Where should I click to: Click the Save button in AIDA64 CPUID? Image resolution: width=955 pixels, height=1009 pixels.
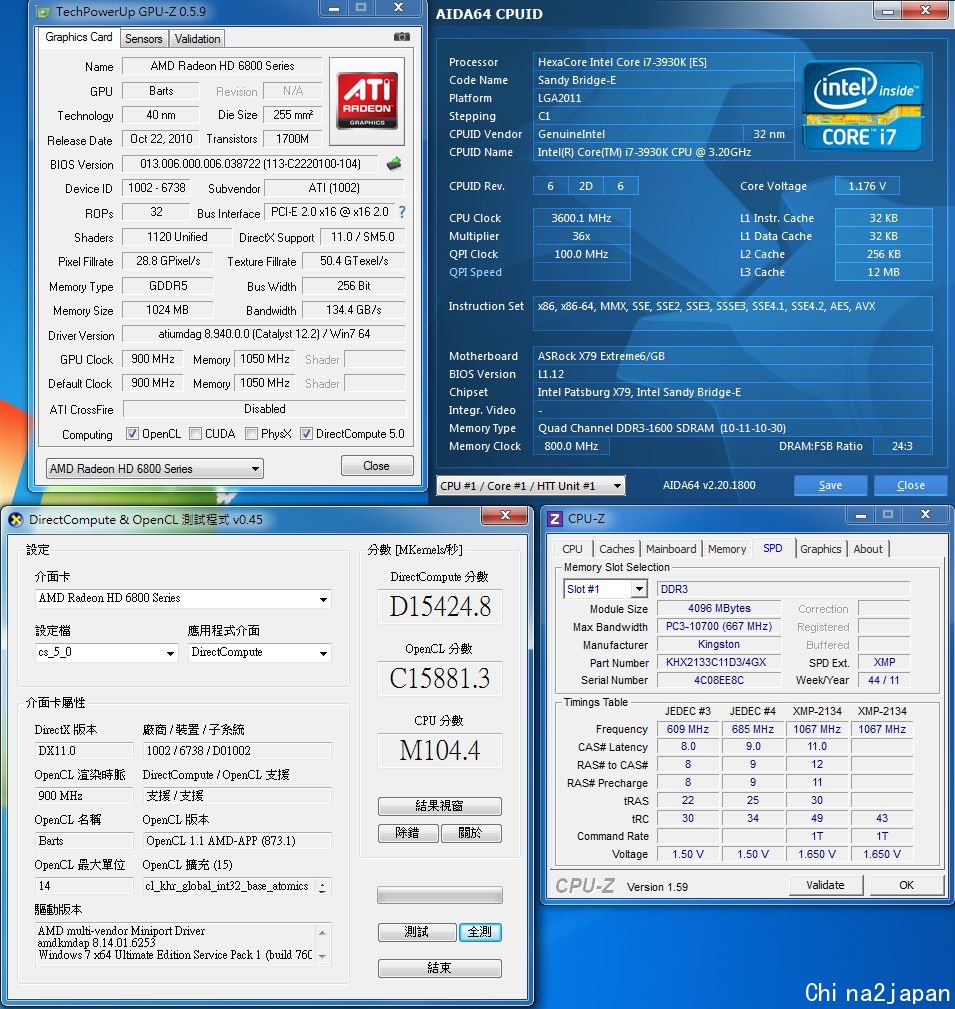click(x=830, y=486)
